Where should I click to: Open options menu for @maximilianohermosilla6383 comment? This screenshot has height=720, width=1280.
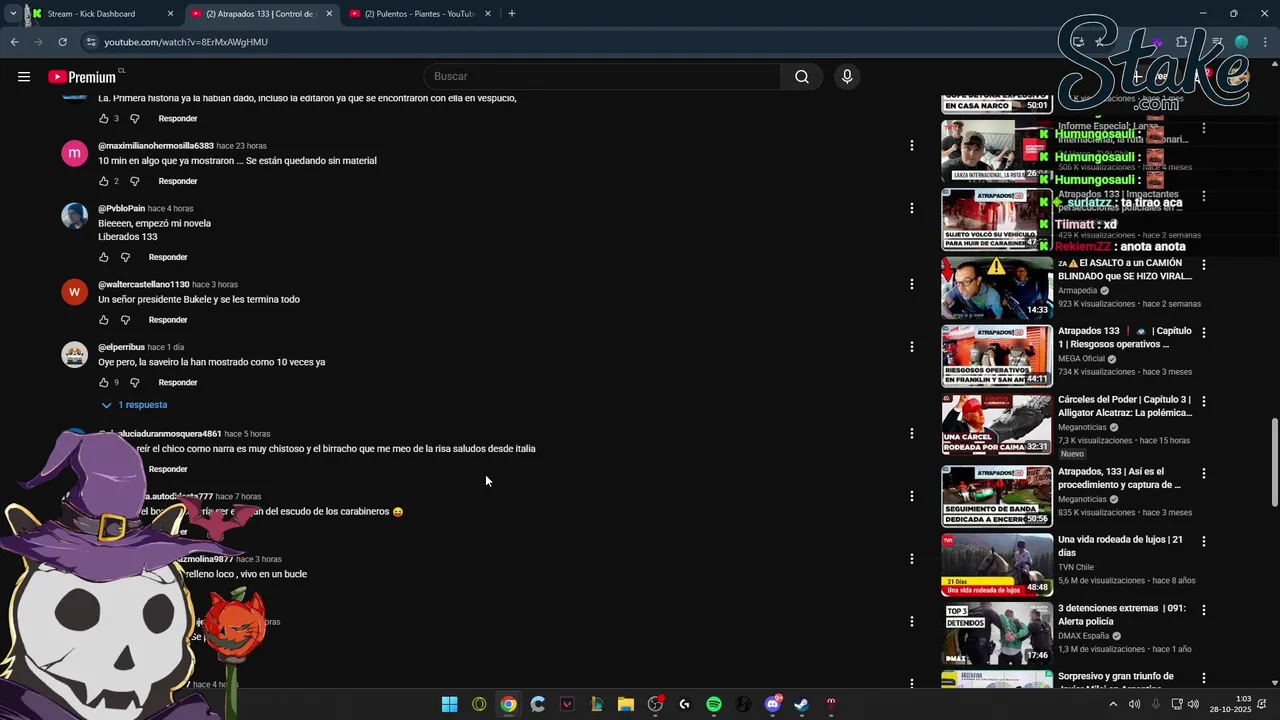pos(911,146)
